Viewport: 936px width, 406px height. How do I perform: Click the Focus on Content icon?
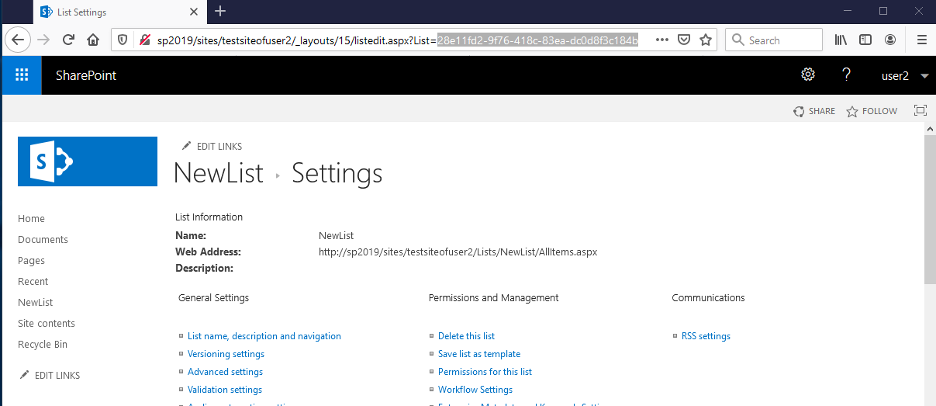pos(920,111)
